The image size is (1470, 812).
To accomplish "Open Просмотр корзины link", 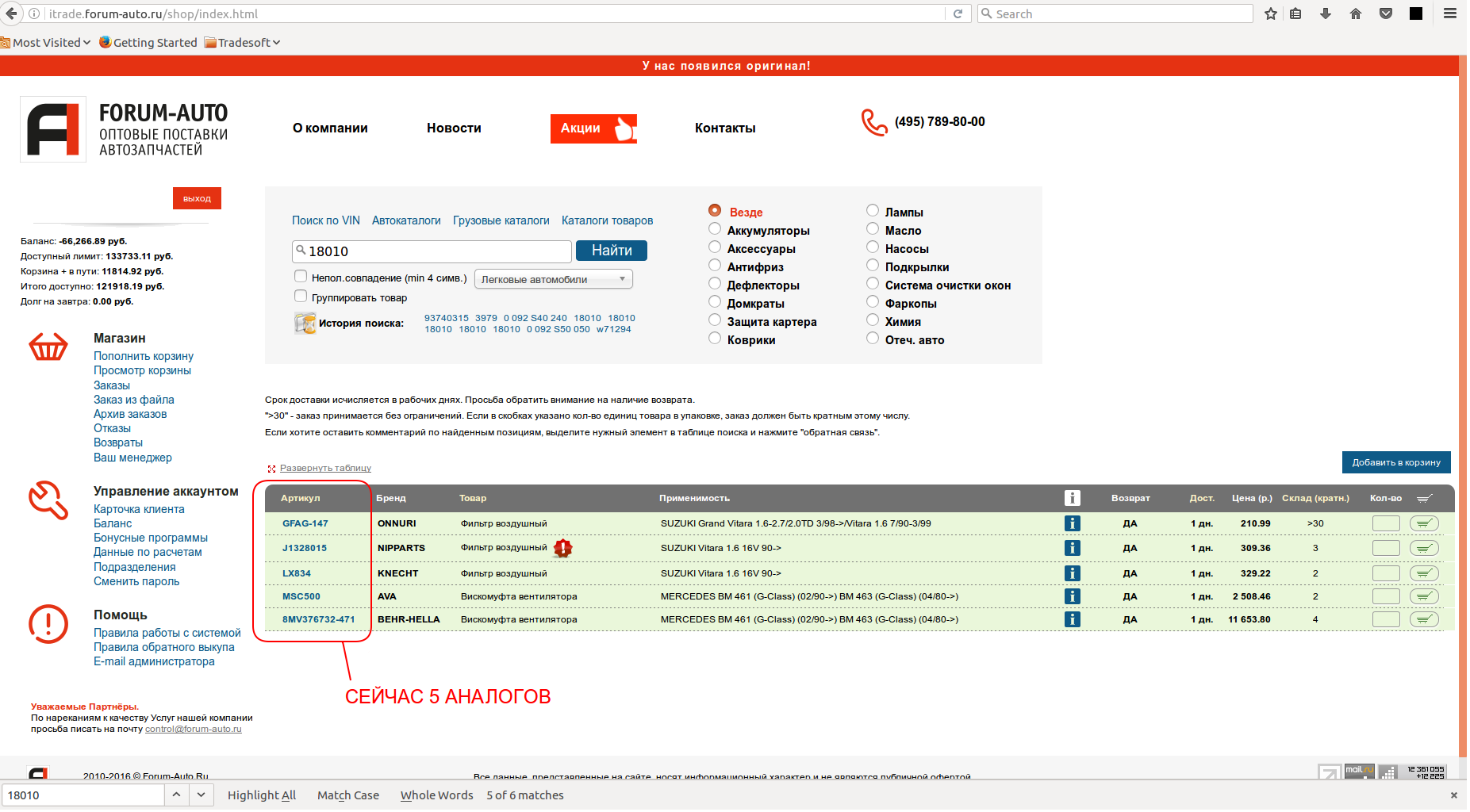I will [x=142, y=370].
